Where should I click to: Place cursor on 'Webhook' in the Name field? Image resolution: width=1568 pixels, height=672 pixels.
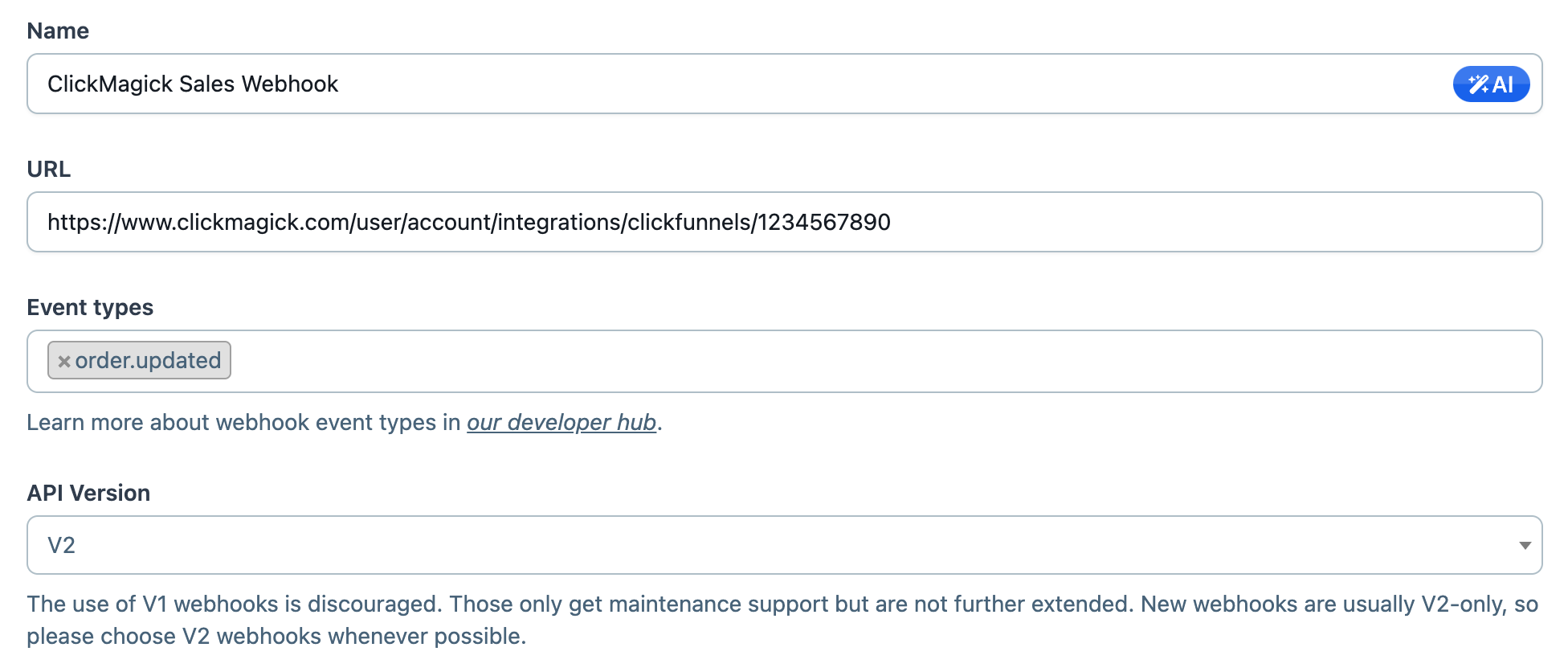290,84
